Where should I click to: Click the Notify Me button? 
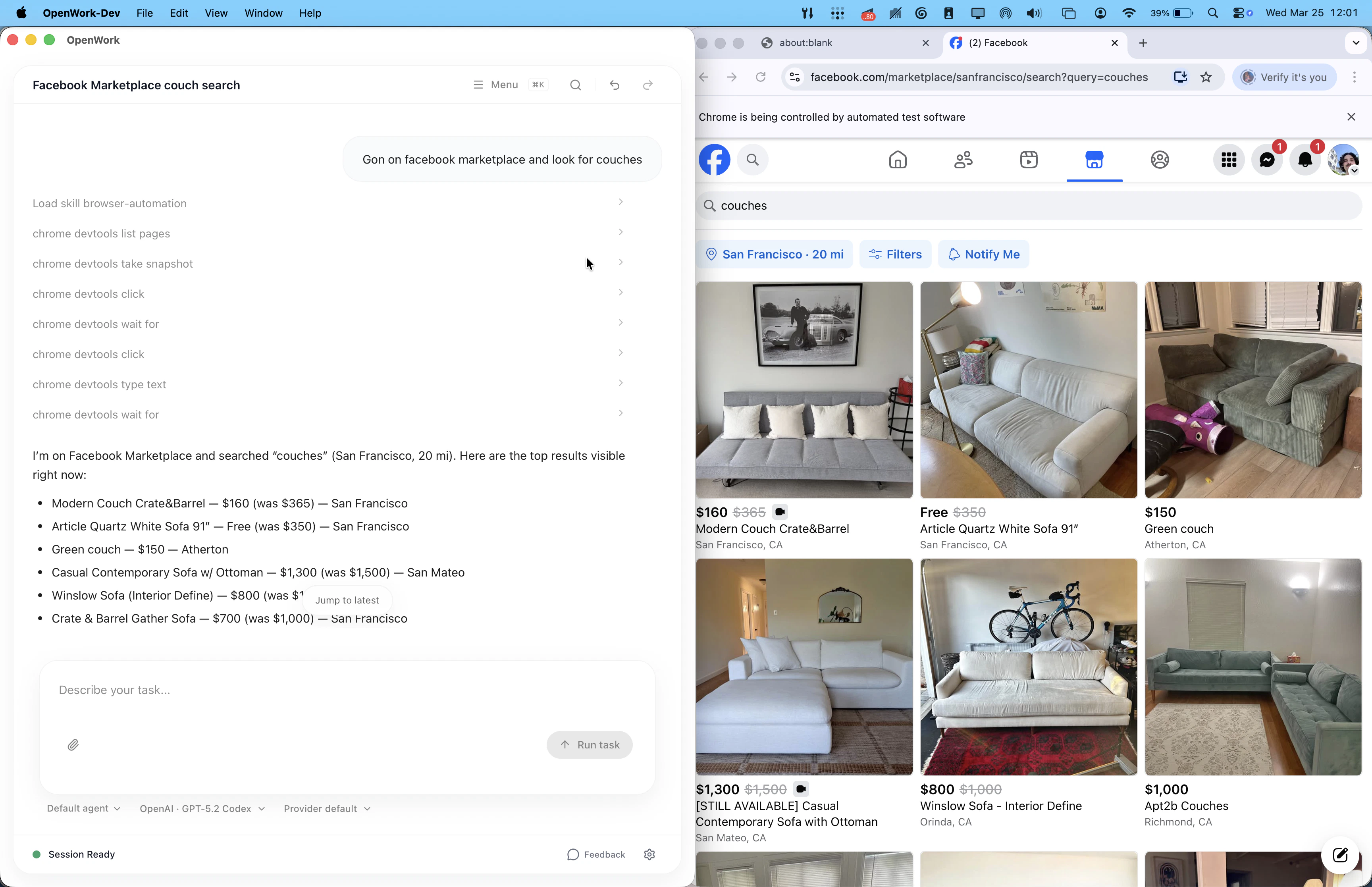point(983,254)
